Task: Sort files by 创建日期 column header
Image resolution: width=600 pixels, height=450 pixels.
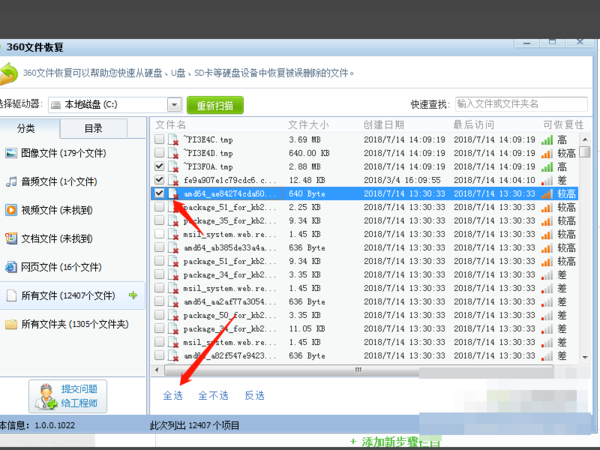Action: tap(385, 124)
